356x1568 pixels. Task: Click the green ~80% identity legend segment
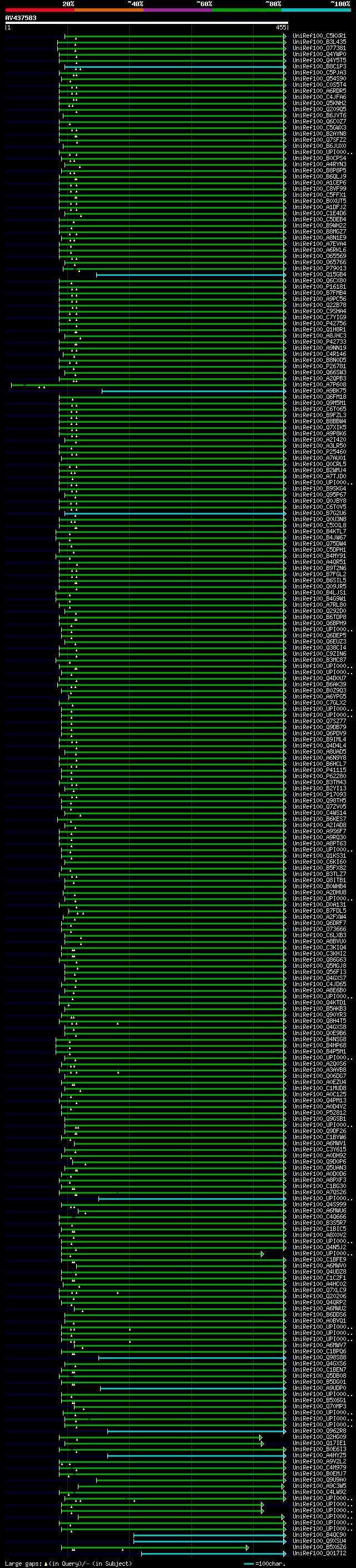click(x=247, y=10)
